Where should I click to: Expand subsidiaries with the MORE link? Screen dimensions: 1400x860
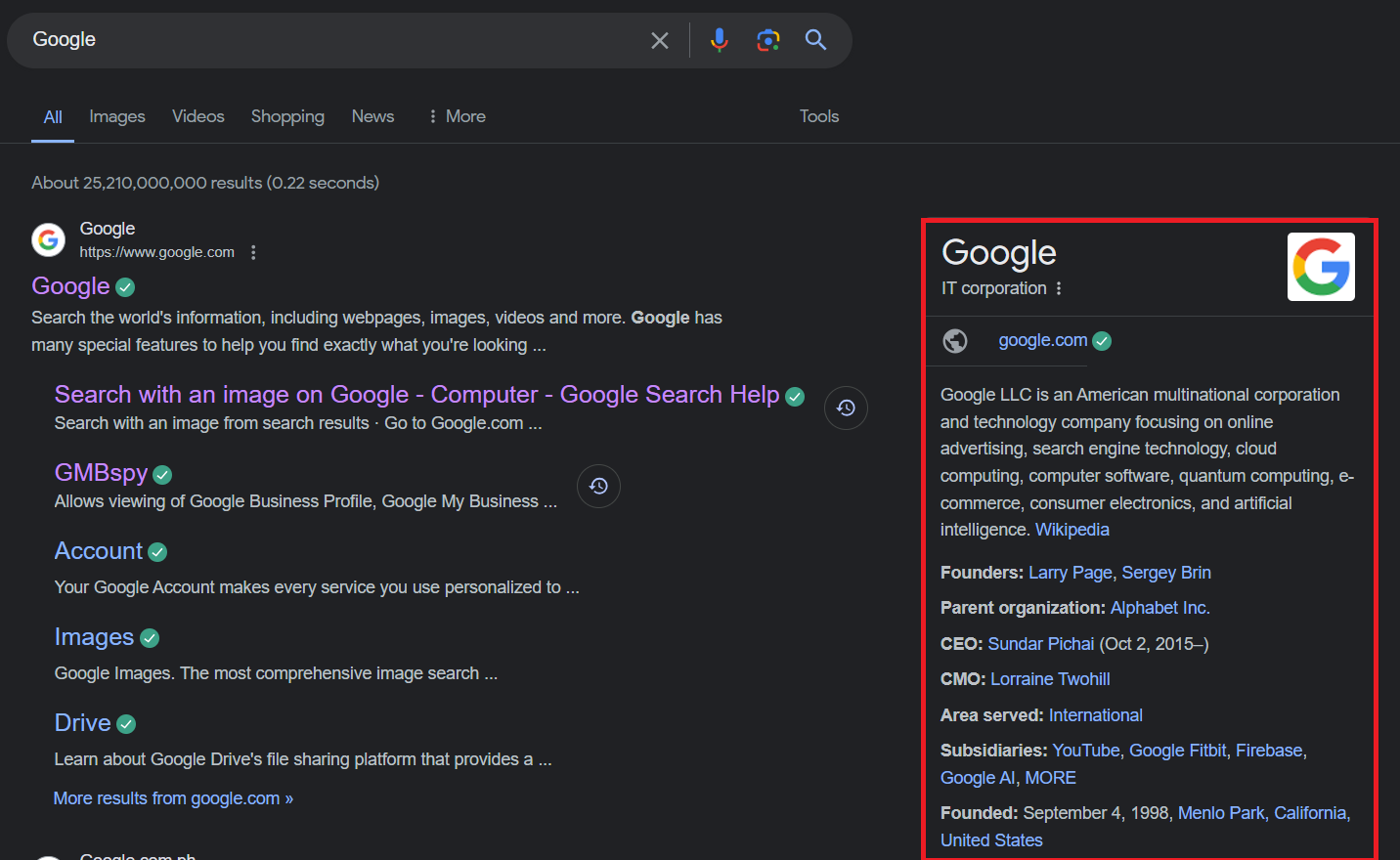[1051, 778]
